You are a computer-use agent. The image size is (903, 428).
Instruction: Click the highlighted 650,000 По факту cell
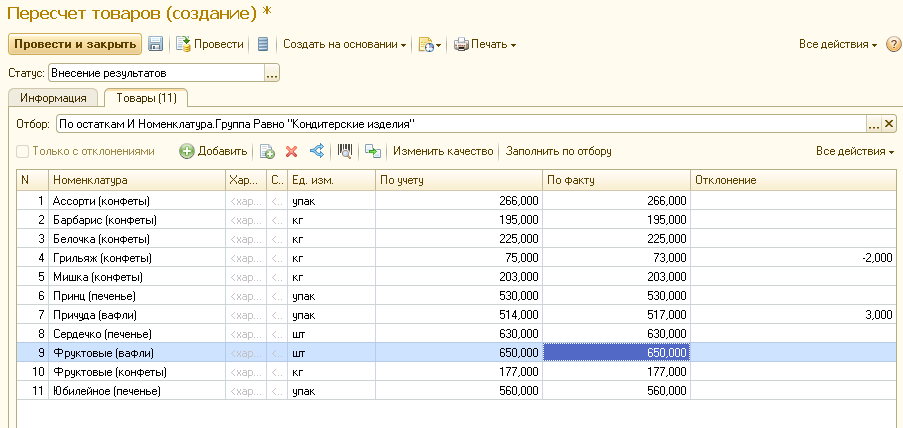coord(616,353)
